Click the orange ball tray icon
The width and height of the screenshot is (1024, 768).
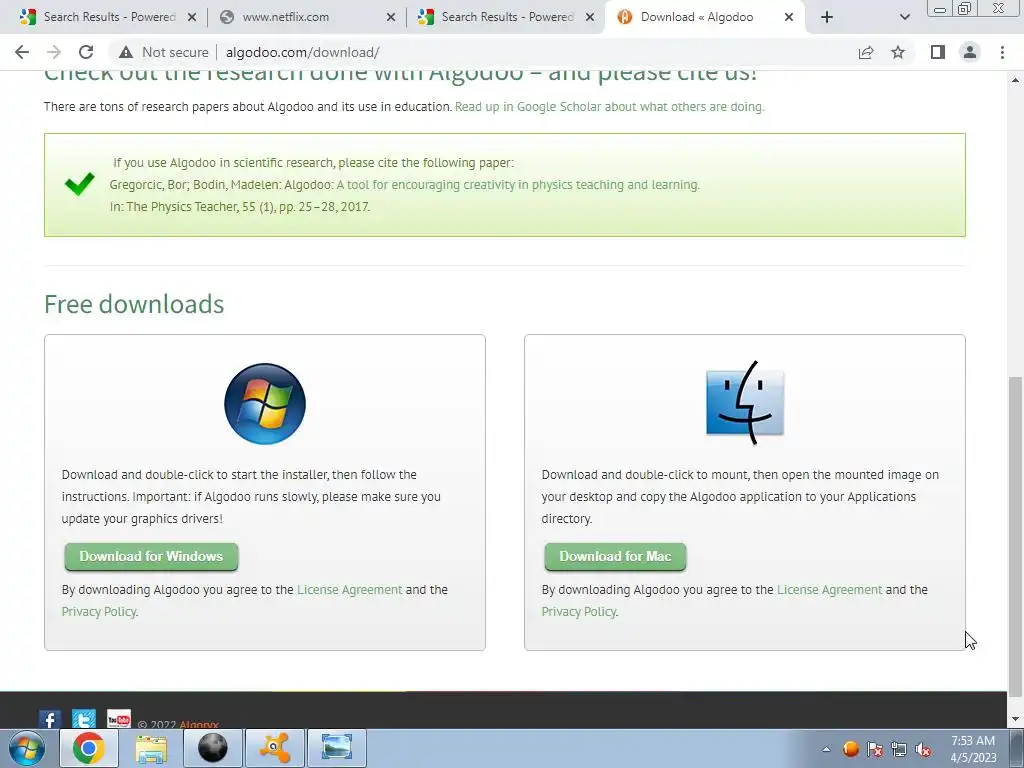[850, 749]
